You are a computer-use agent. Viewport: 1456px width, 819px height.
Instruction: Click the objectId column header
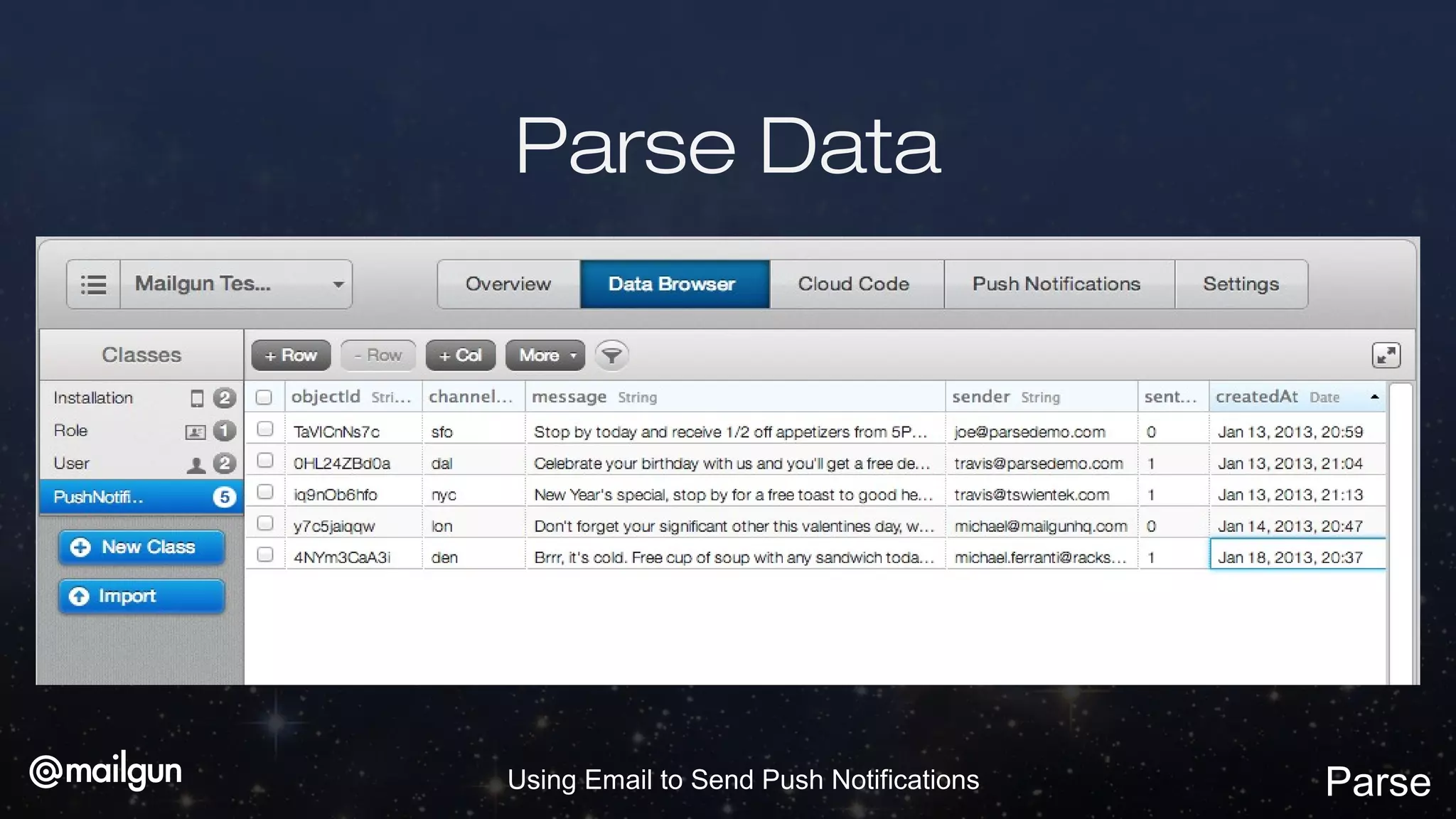(353, 397)
